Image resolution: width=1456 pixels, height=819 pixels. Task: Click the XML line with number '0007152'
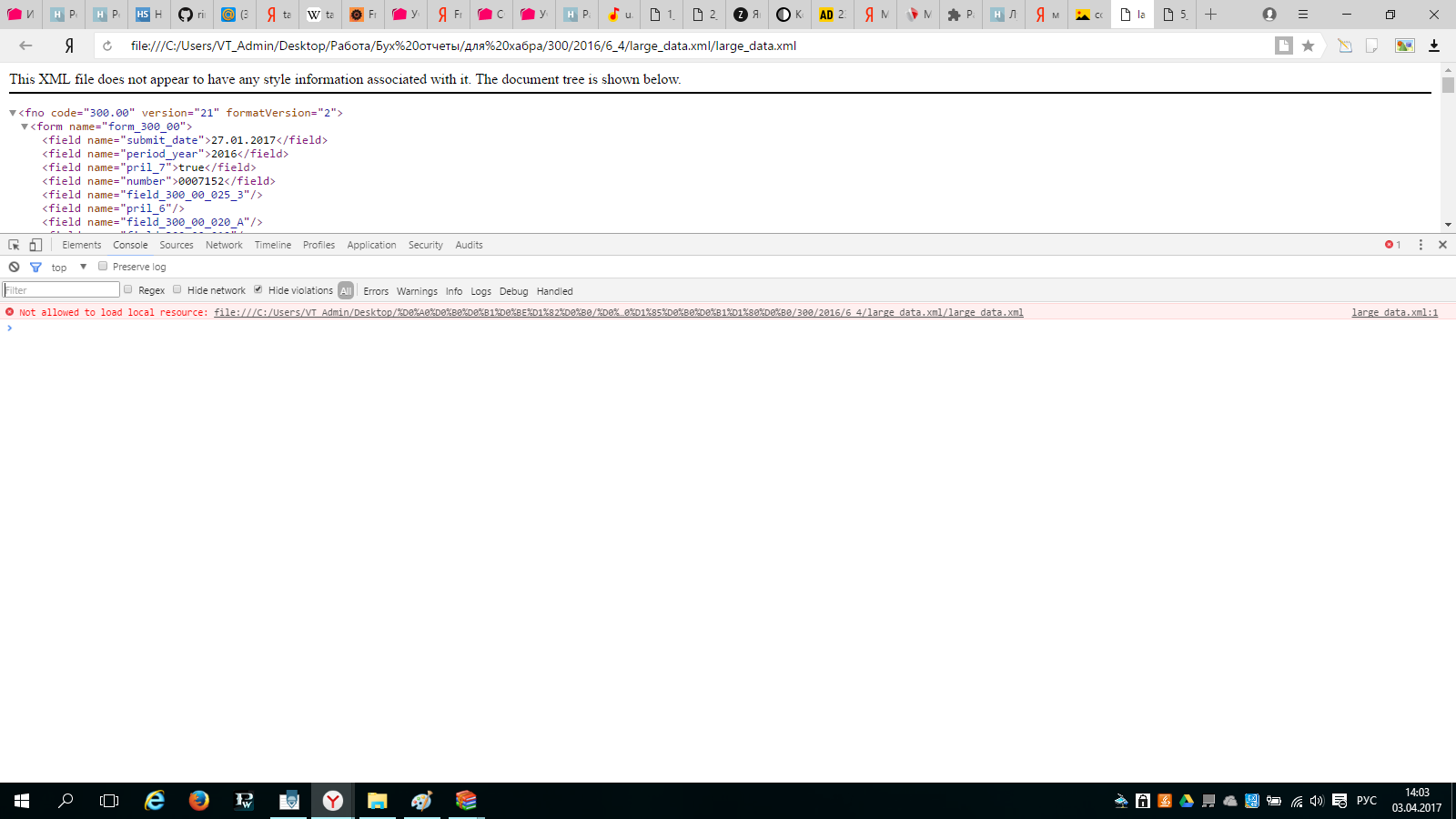coord(158,181)
